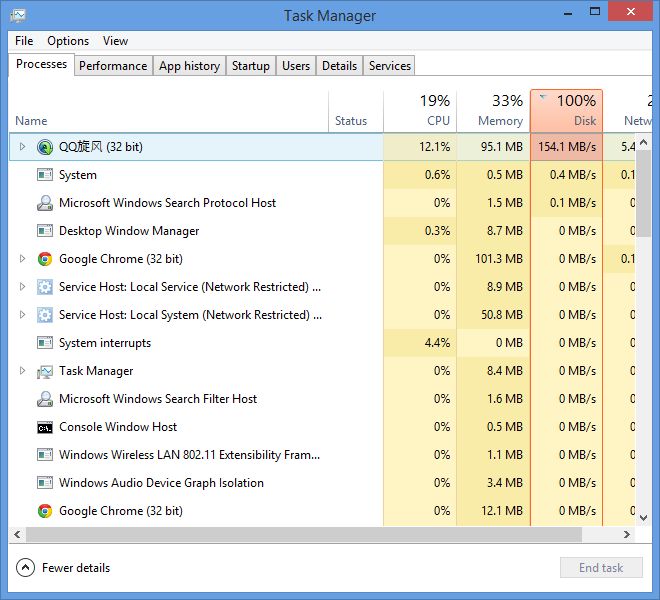Screen dimensions: 660x600
Task: Switch to the Startup tab
Action: click(251, 66)
